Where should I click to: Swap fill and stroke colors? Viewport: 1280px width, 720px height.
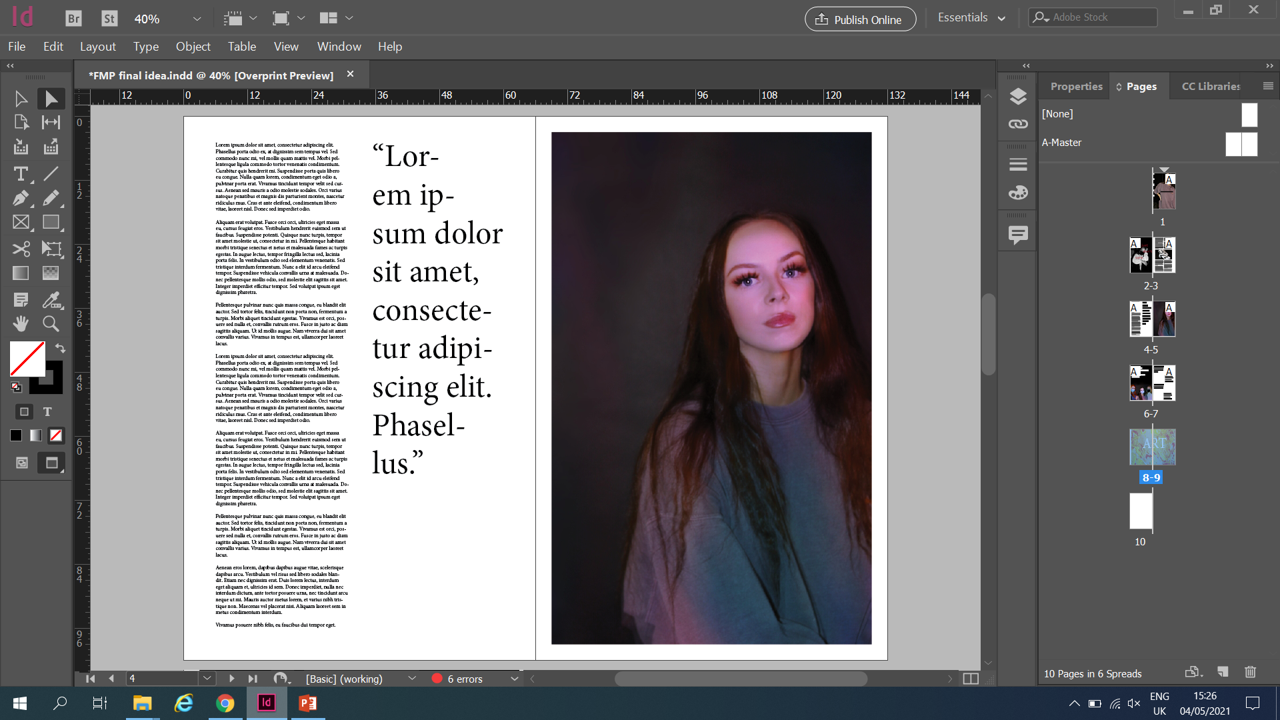tap(60, 349)
